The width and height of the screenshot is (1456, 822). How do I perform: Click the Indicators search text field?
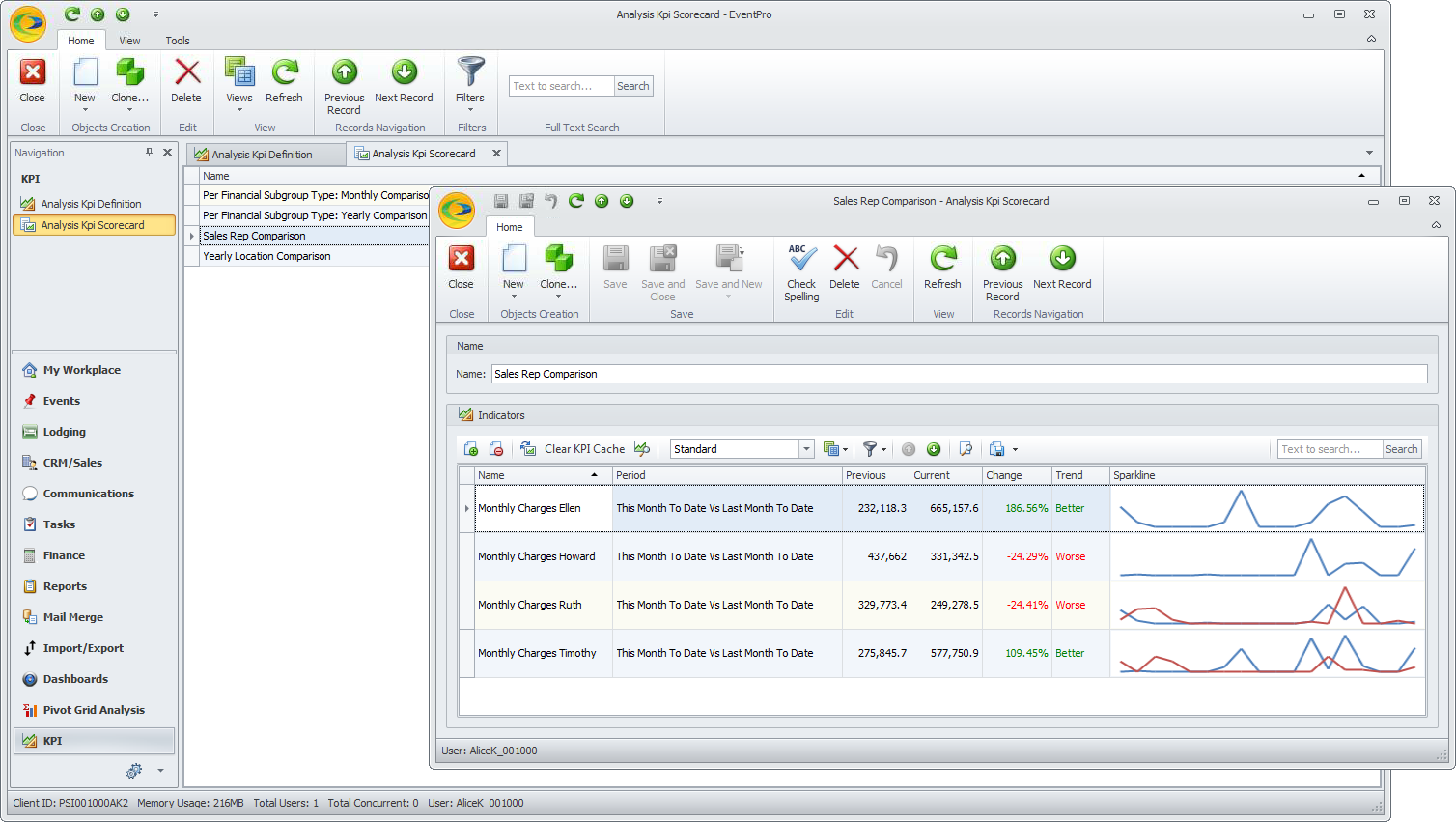pyautogui.click(x=1330, y=449)
